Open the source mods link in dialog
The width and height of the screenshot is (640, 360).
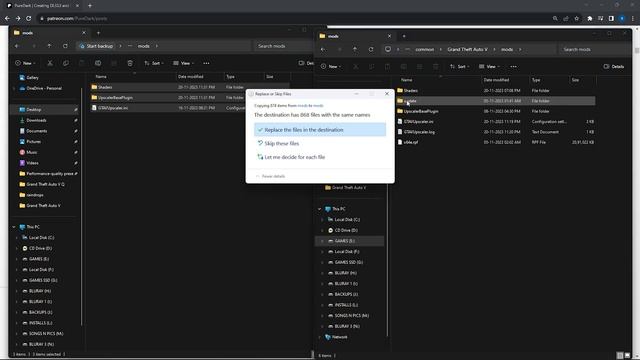click(302, 106)
